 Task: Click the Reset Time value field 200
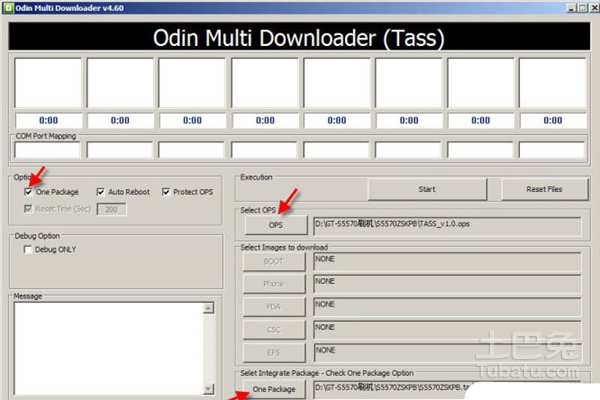pyautogui.click(x=111, y=209)
